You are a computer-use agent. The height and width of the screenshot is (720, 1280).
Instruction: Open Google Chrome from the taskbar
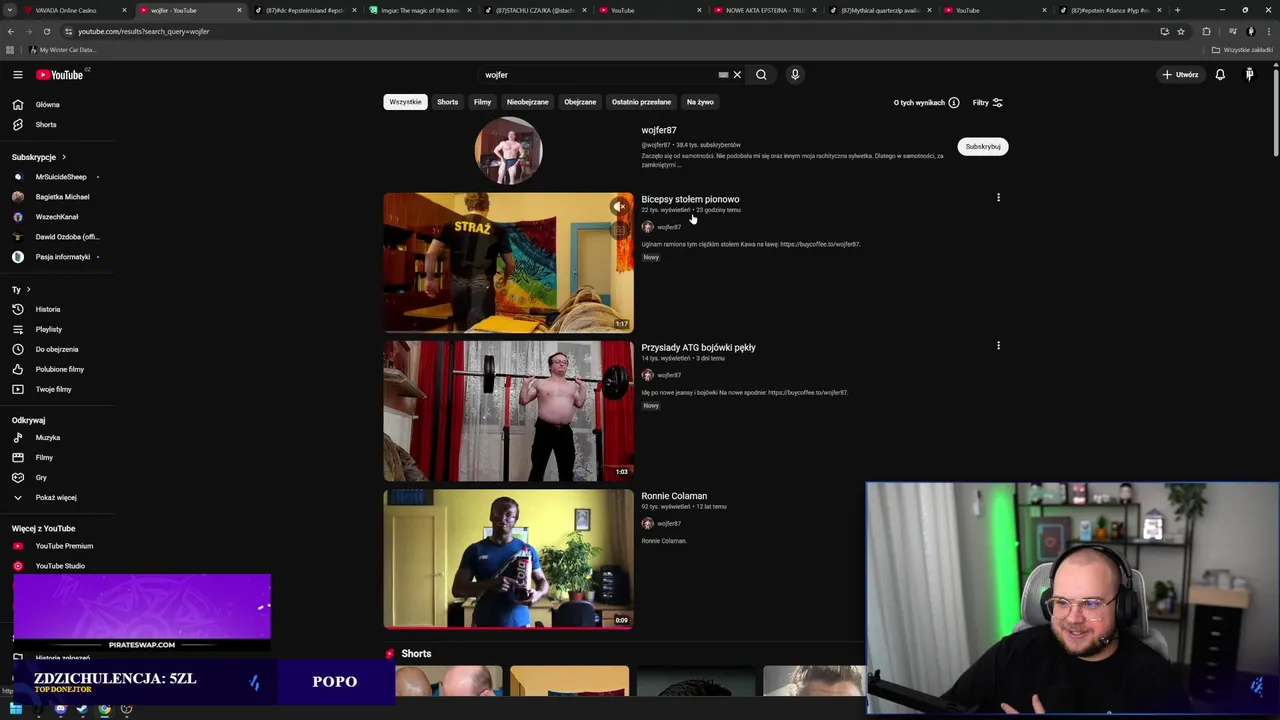104,709
